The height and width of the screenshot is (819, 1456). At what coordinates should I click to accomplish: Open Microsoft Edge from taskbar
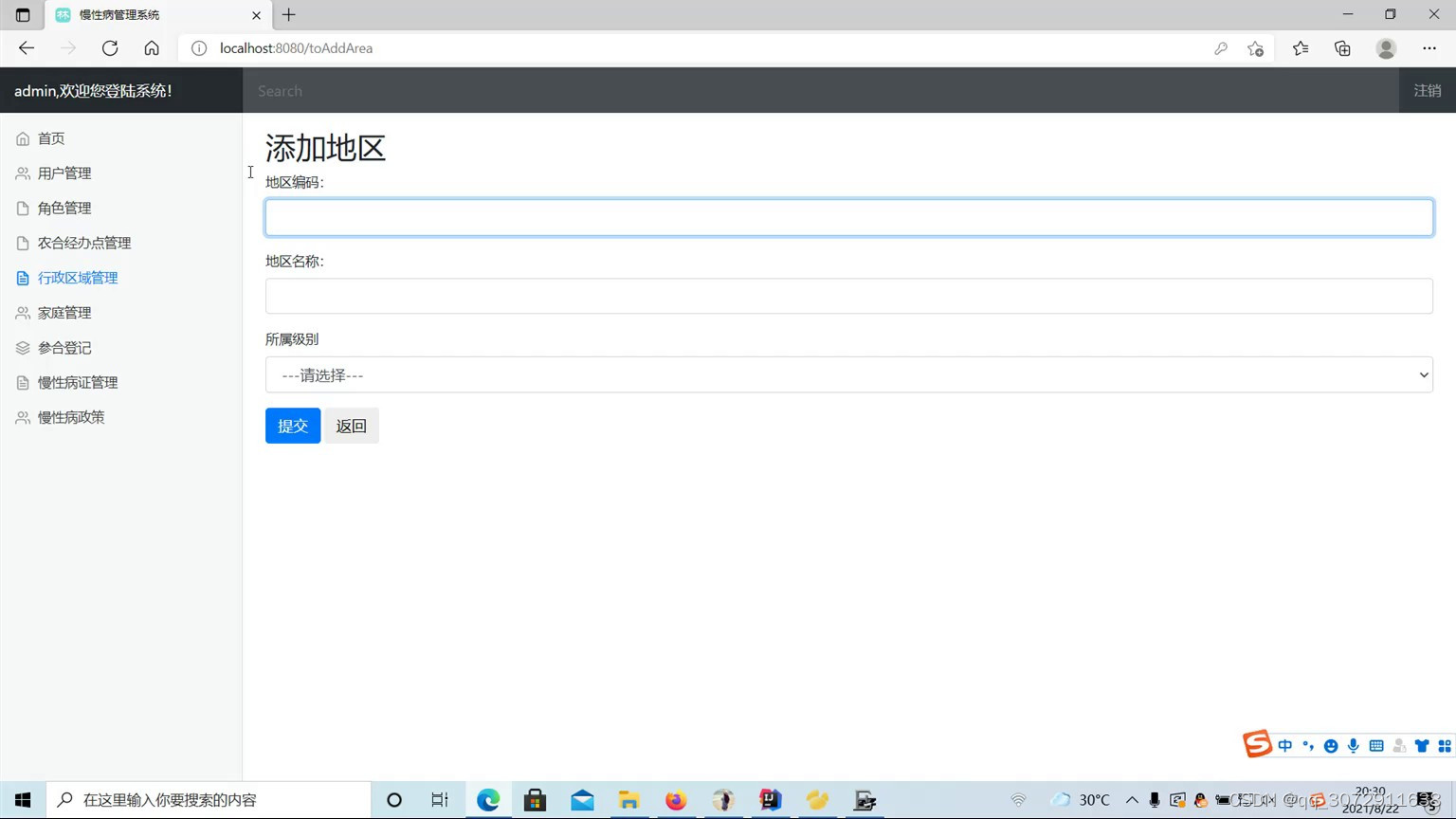(488, 800)
